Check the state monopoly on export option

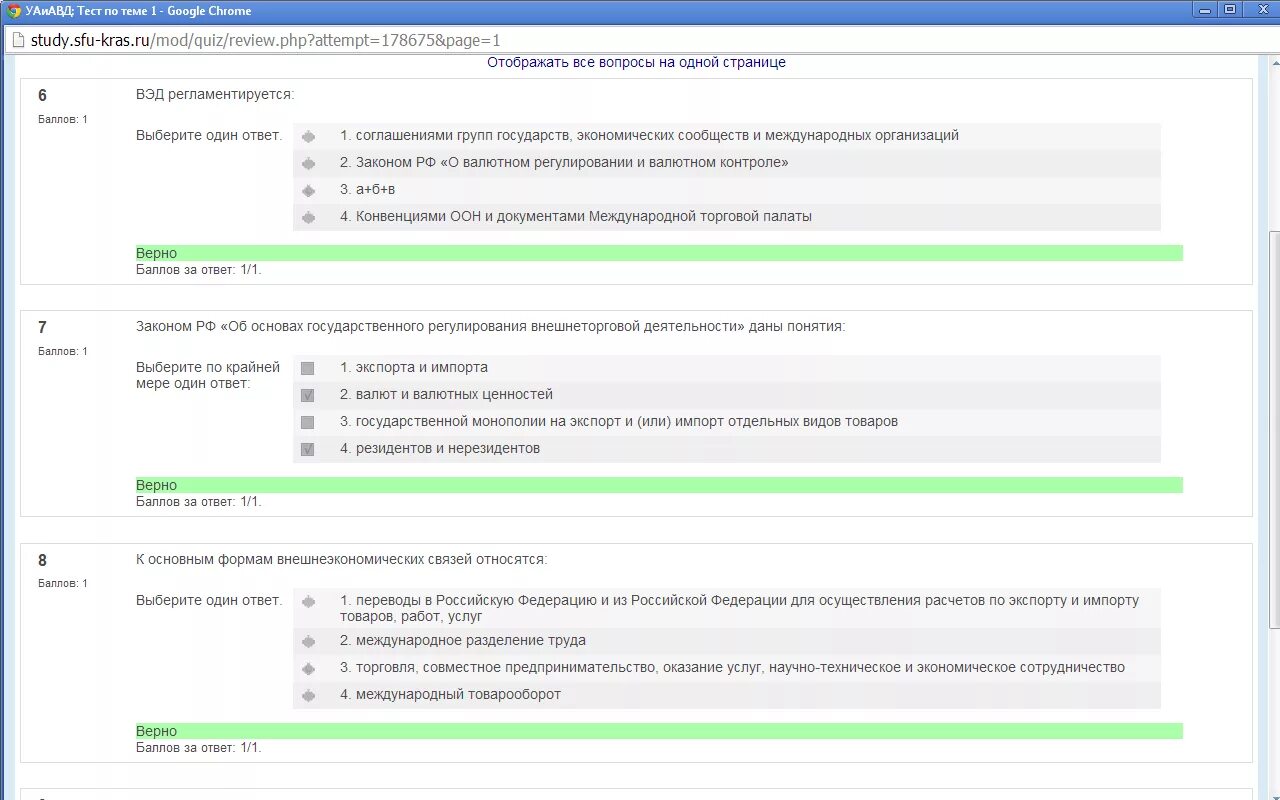(307, 422)
